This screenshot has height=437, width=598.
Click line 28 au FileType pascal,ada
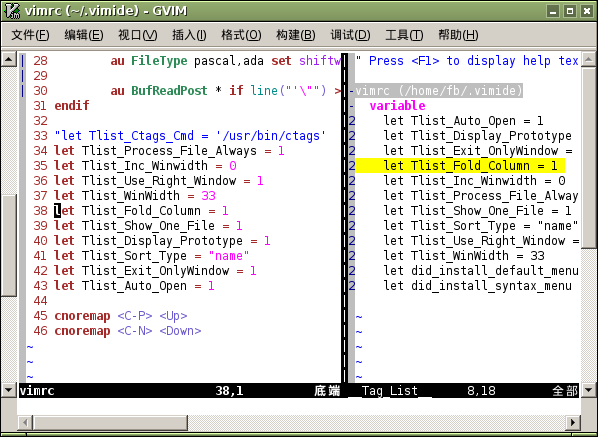225,61
